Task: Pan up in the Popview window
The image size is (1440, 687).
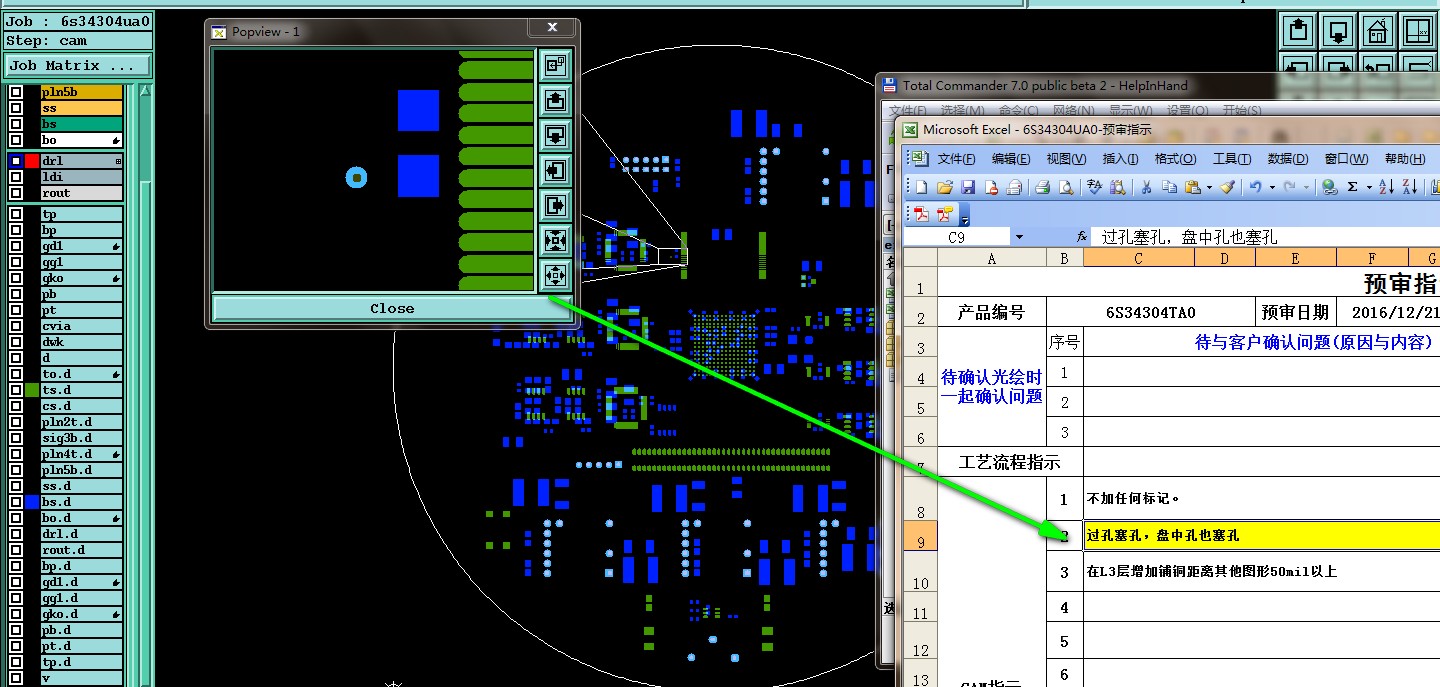Action: 555,100
